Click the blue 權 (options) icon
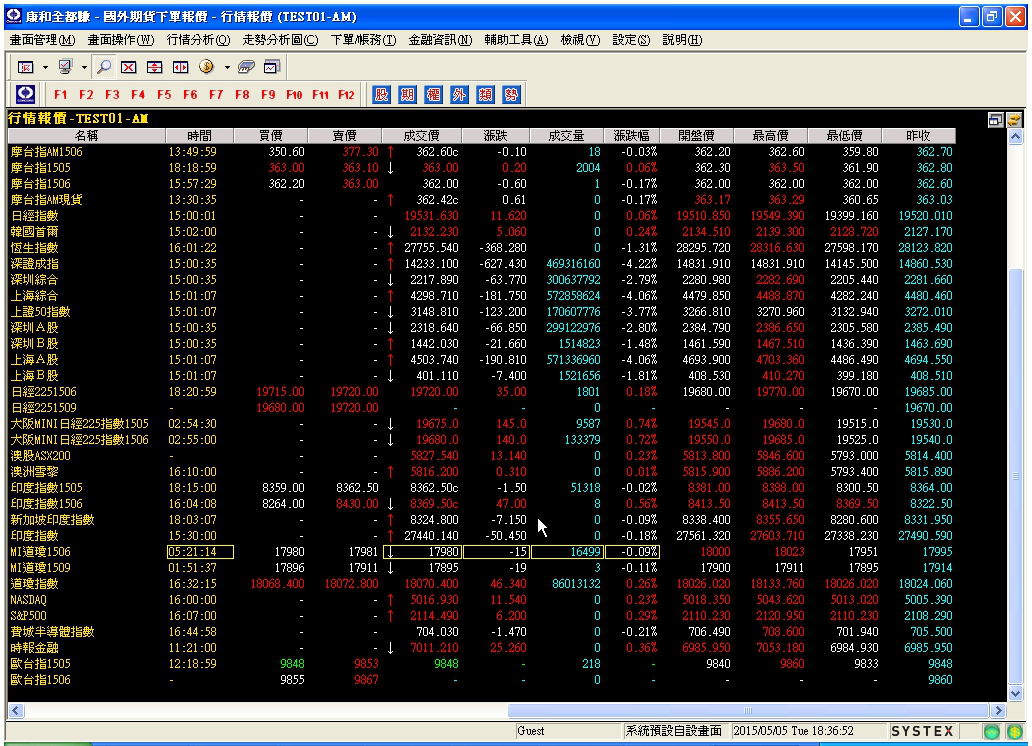1032x746 pixels. pos(433,95)
